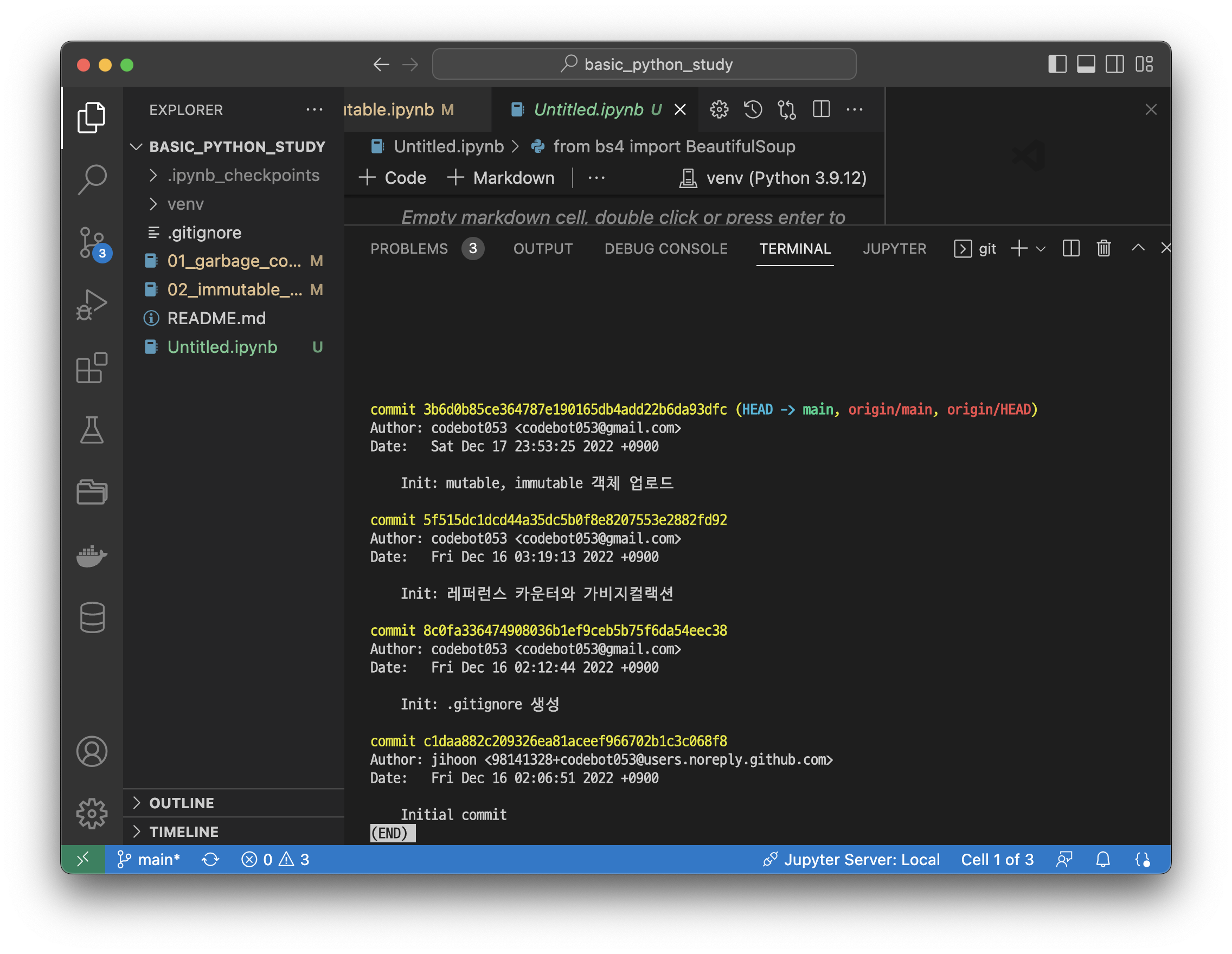Switch to the PROBLEMS tab

(x=409, y=249)
